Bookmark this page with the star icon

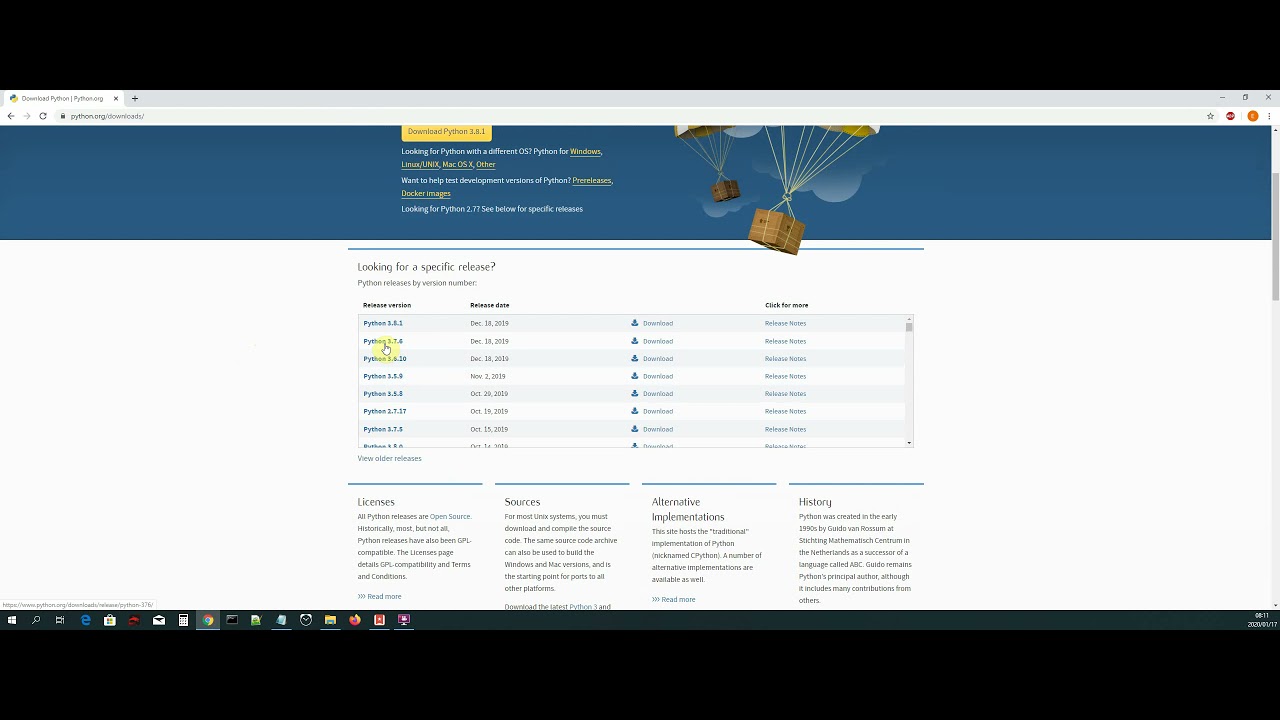[1210, 116]
